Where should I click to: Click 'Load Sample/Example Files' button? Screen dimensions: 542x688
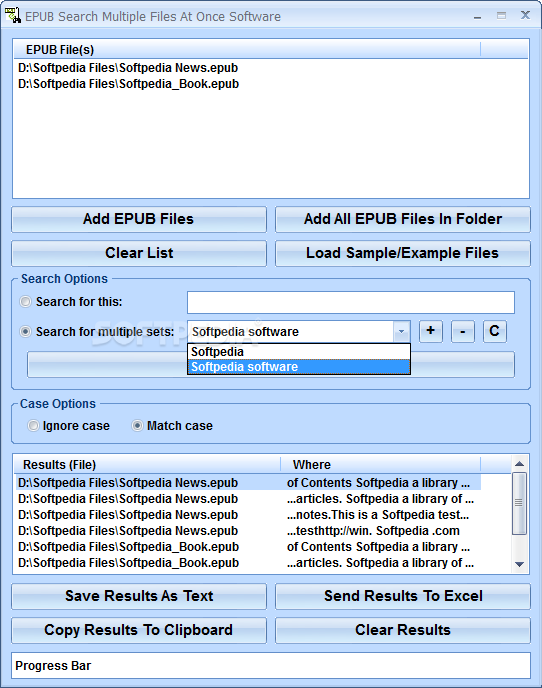click(x=403, y=253)
